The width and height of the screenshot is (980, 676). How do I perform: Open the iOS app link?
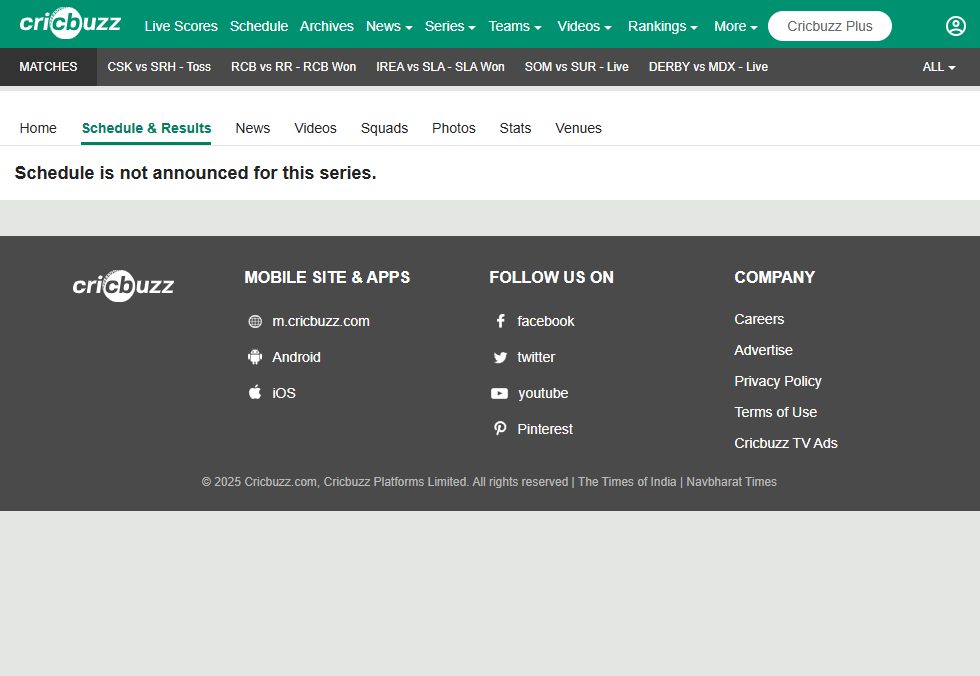pos(284,393)
